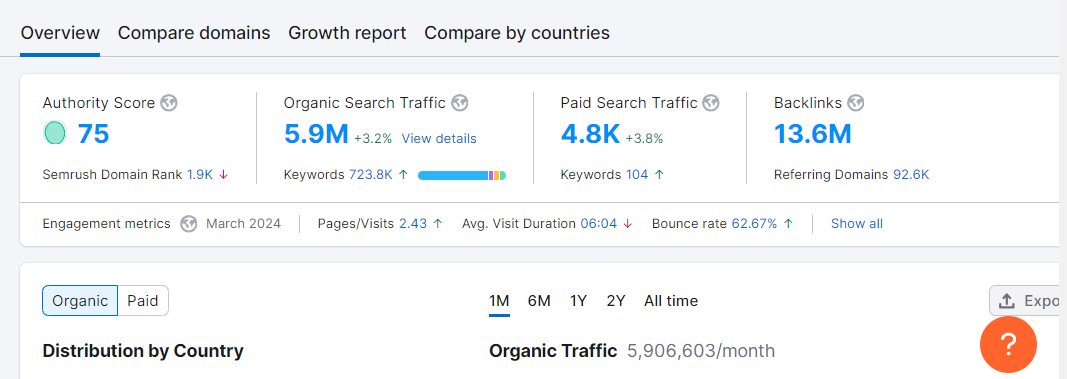Open the Authority Score value 75
The image size is (1067, 379).
[93, 134]
